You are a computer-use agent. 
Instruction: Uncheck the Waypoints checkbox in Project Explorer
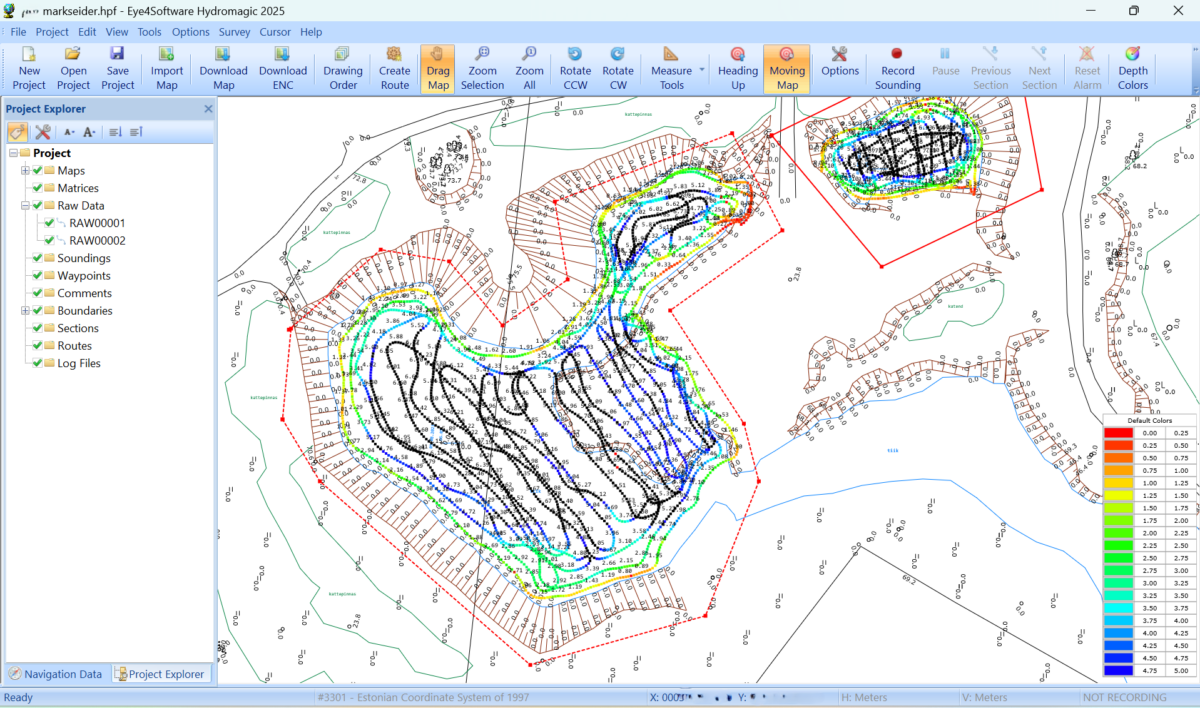[37, 276]
